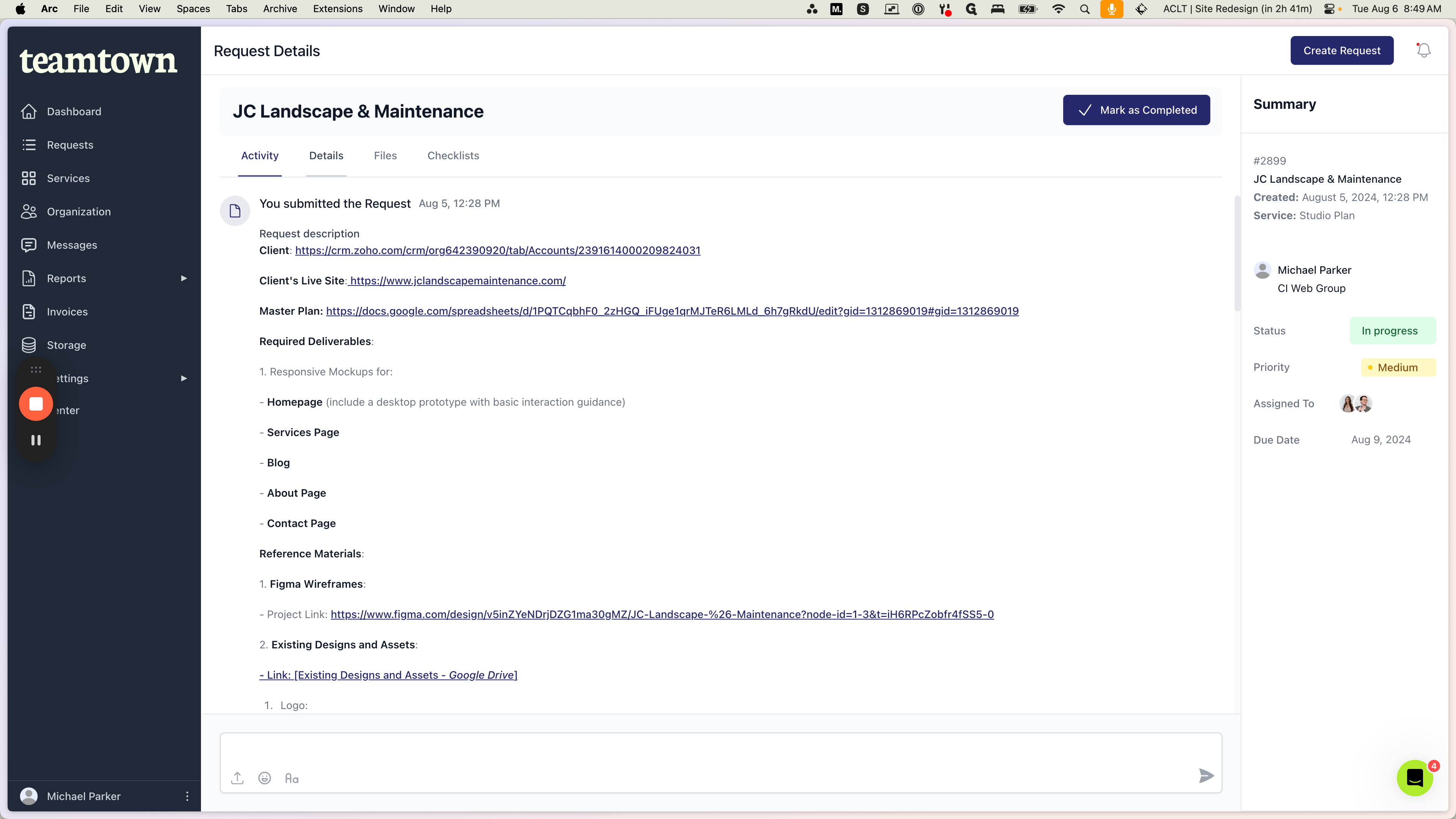This screenshot has width=1456, height=819.
Task: Open the Zoho CRM client link
Action: tap(497, 250)
